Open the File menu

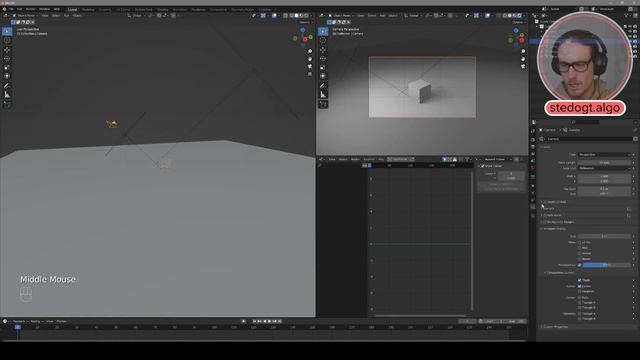point(11,9)
